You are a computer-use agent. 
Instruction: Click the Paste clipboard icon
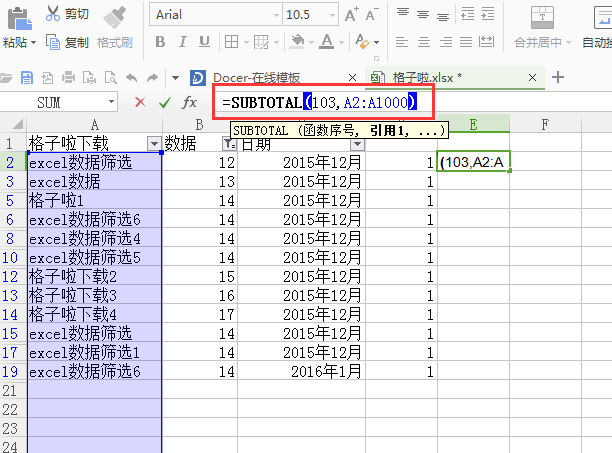click(x=19, y=18)
